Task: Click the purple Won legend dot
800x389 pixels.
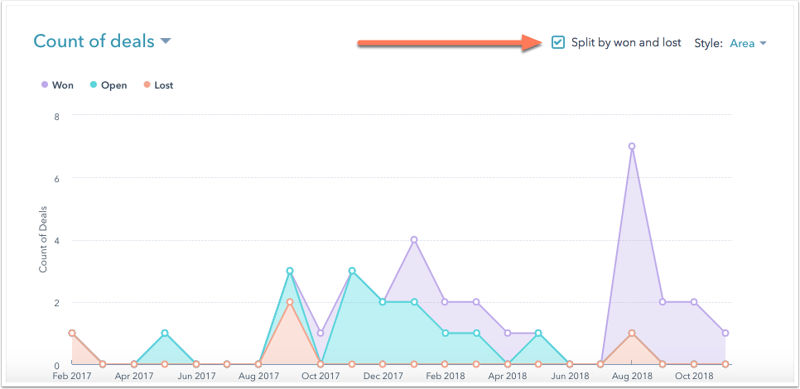Action: click(44, 85)
